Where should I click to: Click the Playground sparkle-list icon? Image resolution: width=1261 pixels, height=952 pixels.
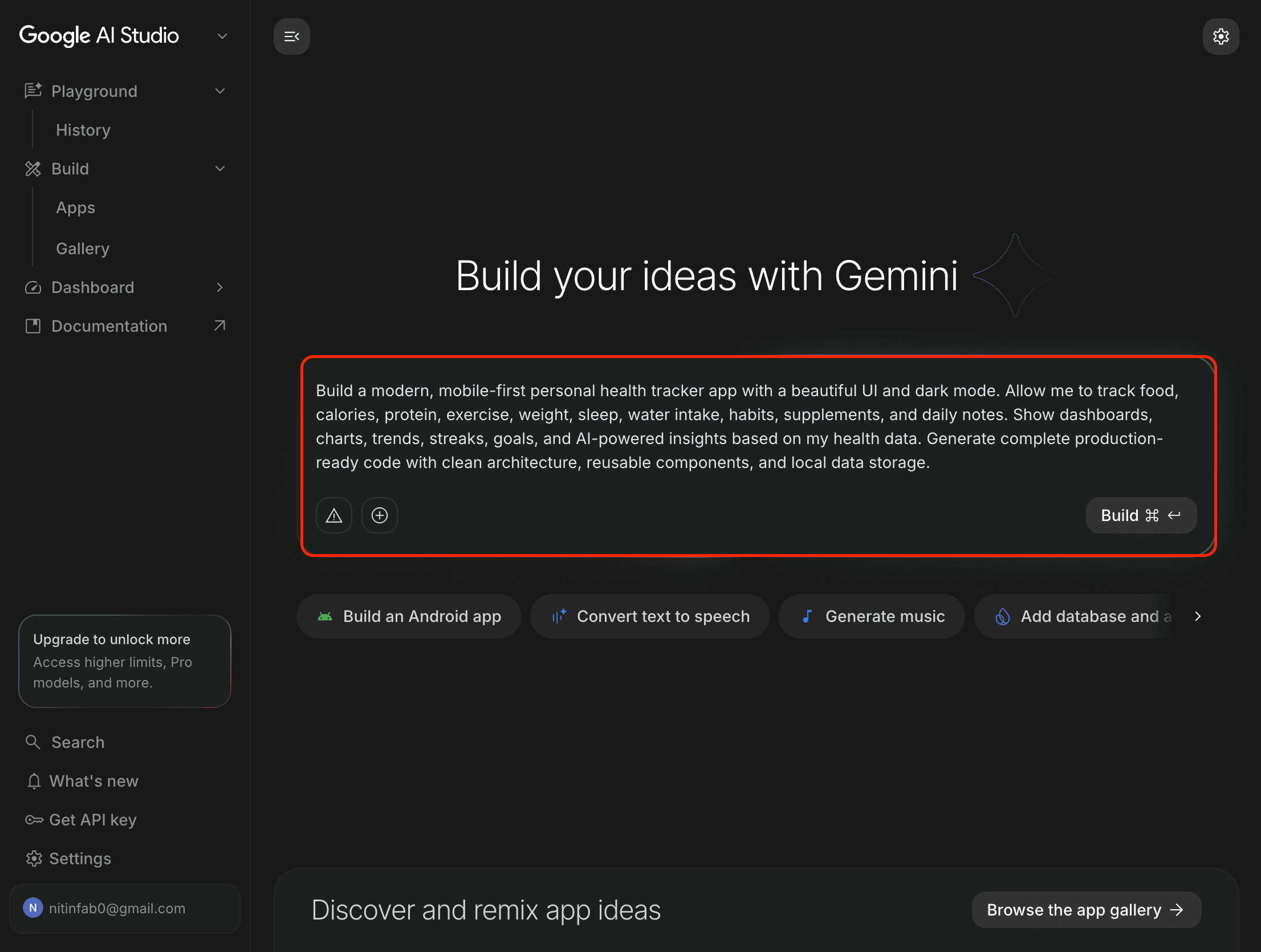click(x=33, y=91)
